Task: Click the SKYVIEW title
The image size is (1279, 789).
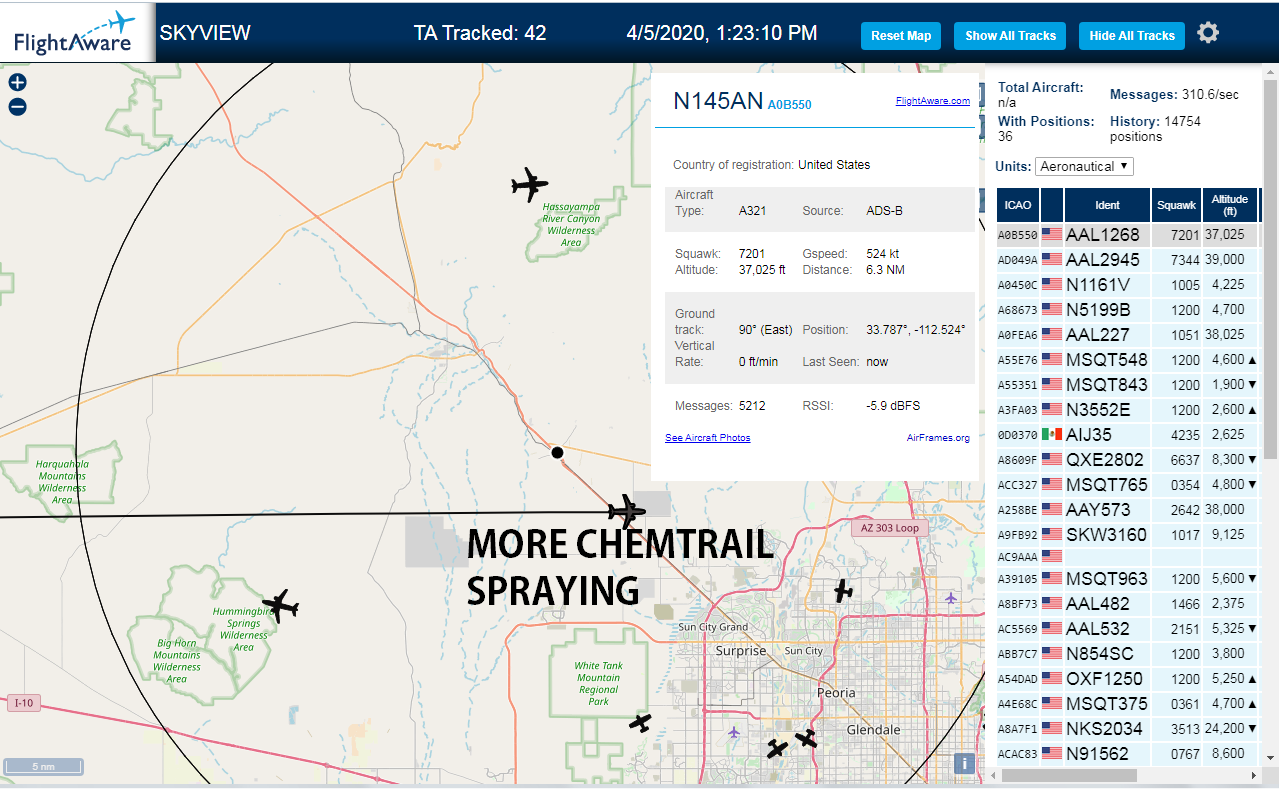Action: click(x=205, y=33)
